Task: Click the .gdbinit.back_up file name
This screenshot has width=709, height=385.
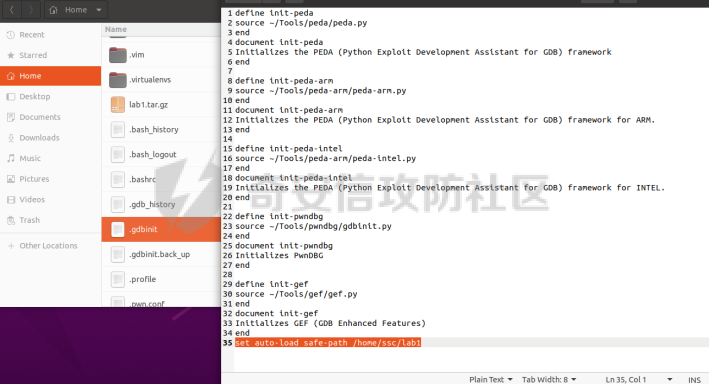Action: (x=160, y=254)
